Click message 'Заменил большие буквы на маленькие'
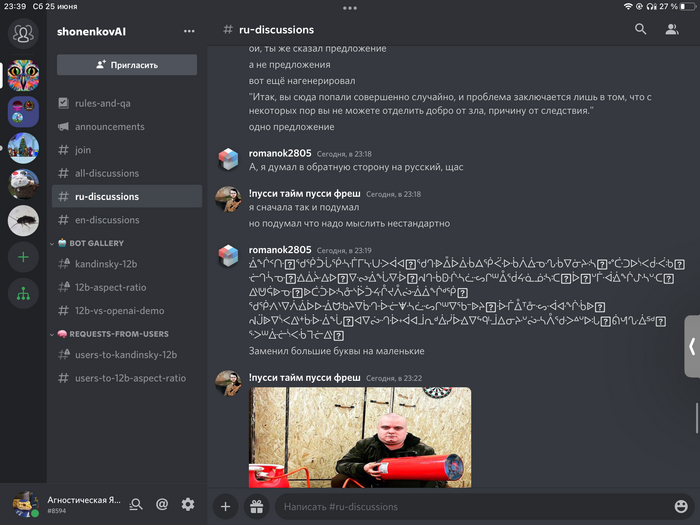The height and width of the screenshot is (525, 700). [337, 351]
